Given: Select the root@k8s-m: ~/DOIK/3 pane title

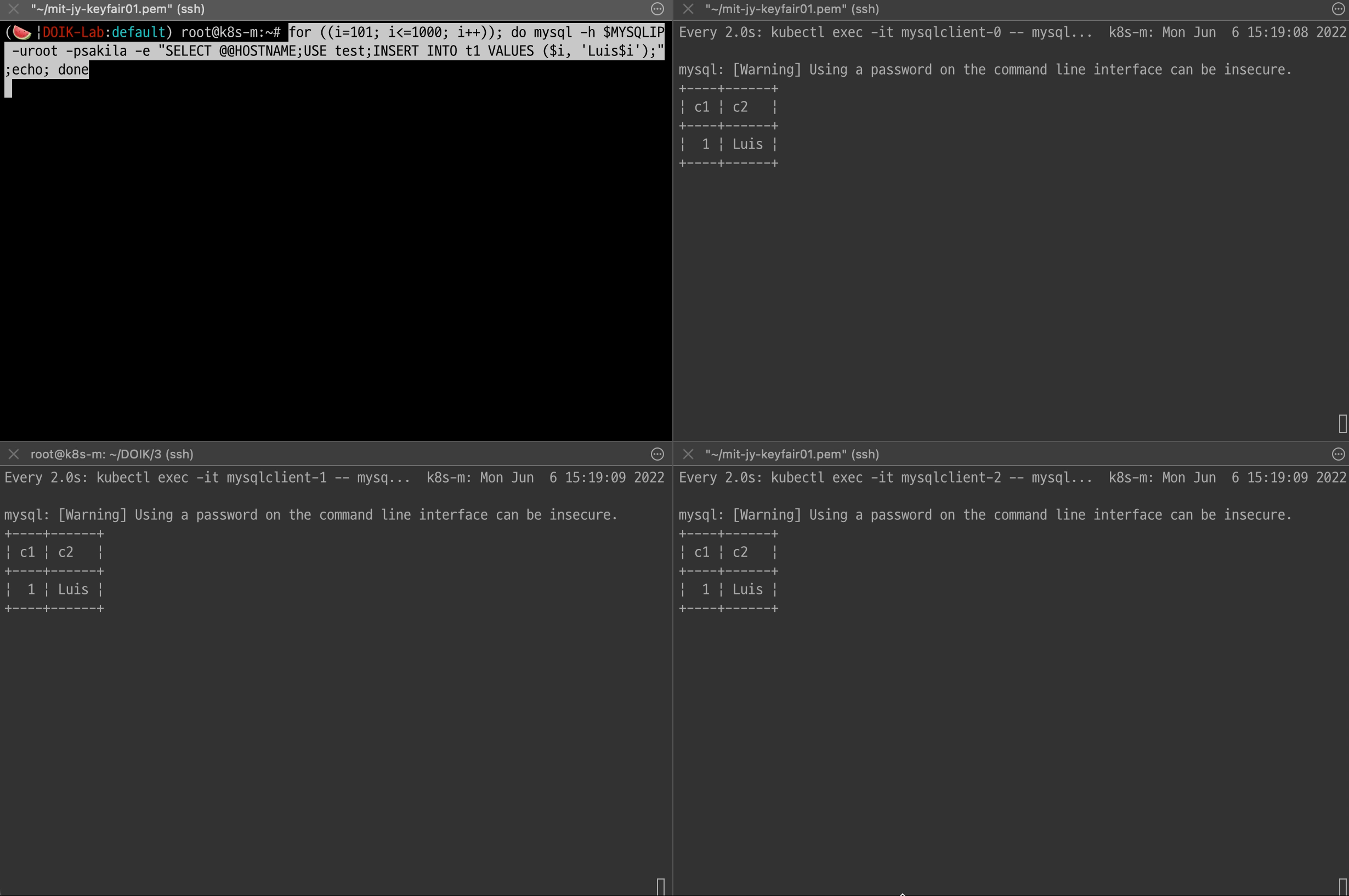Looking at the screenshot, I should pyautogui.click(x=111, y=454).
